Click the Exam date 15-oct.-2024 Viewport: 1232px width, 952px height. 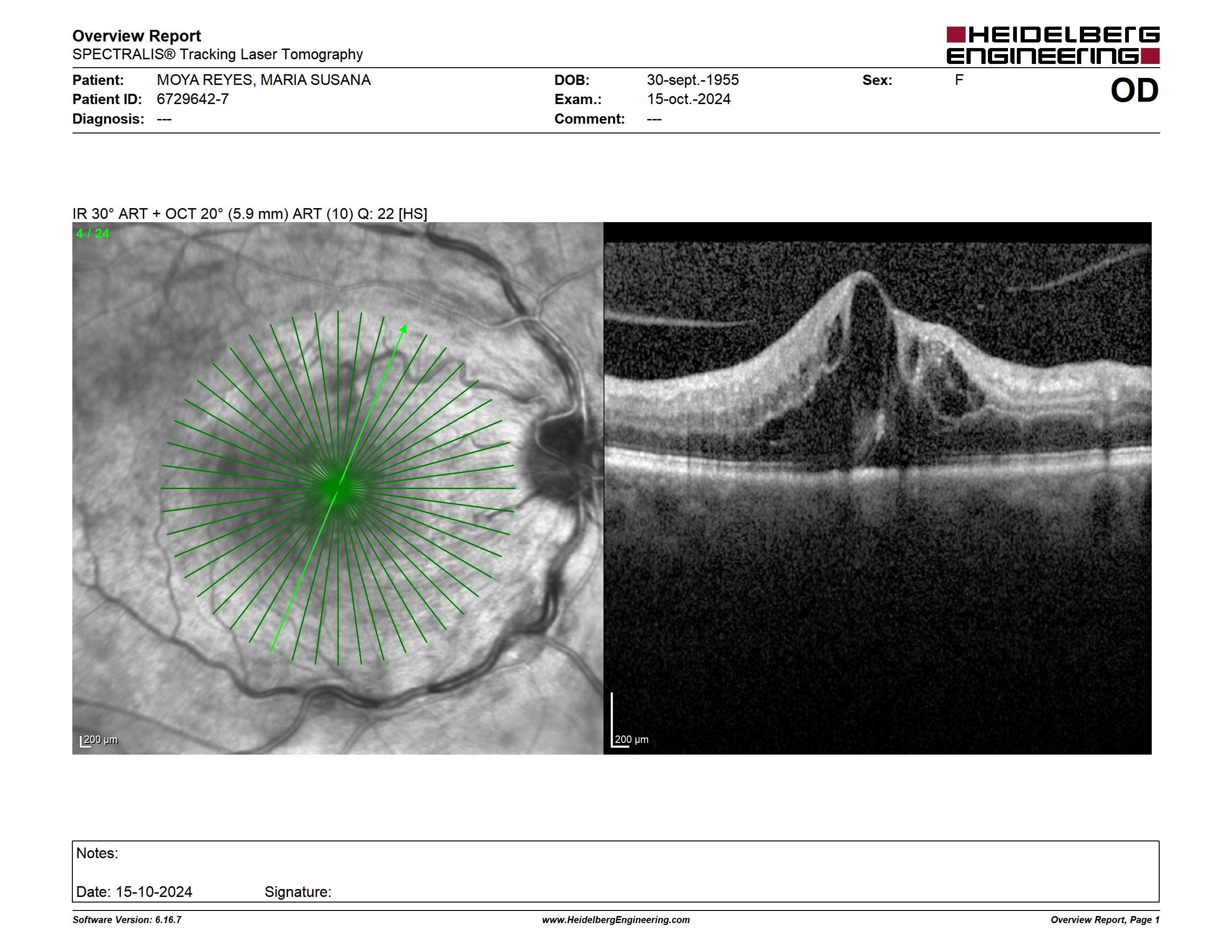pyautogui.click(x=689, y=99)
